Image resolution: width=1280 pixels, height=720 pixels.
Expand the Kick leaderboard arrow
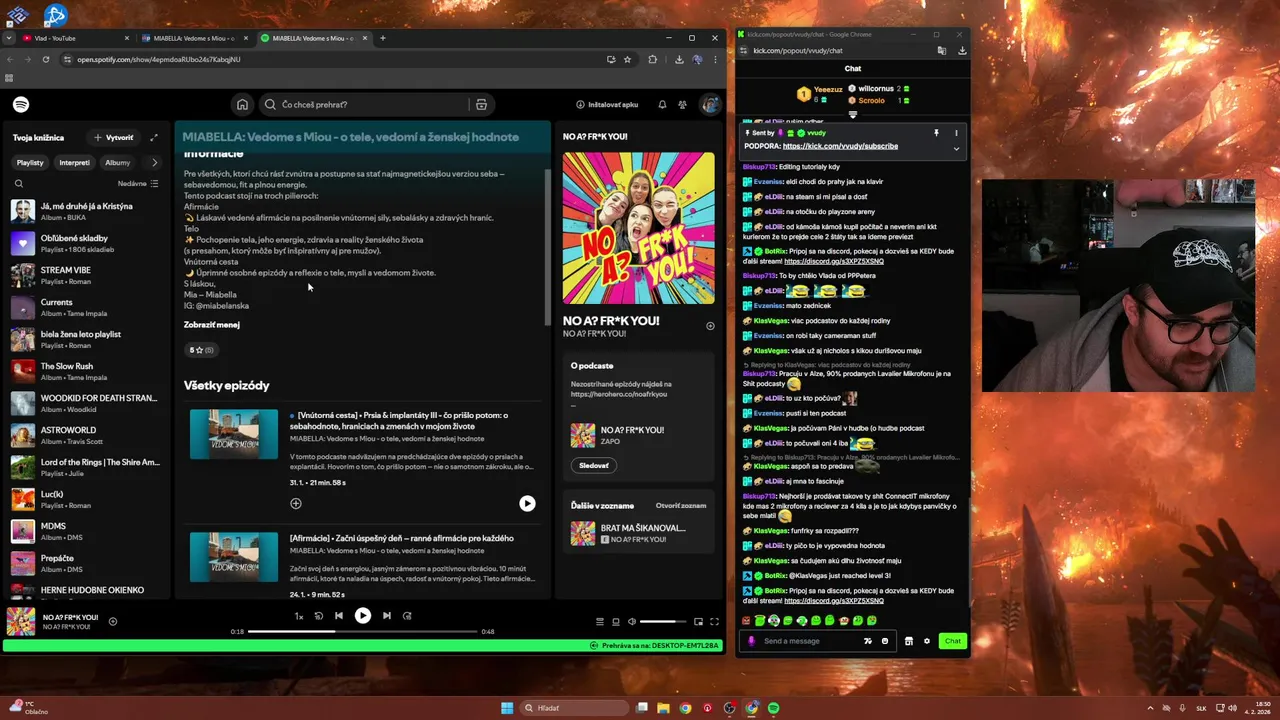pos(853,114)
